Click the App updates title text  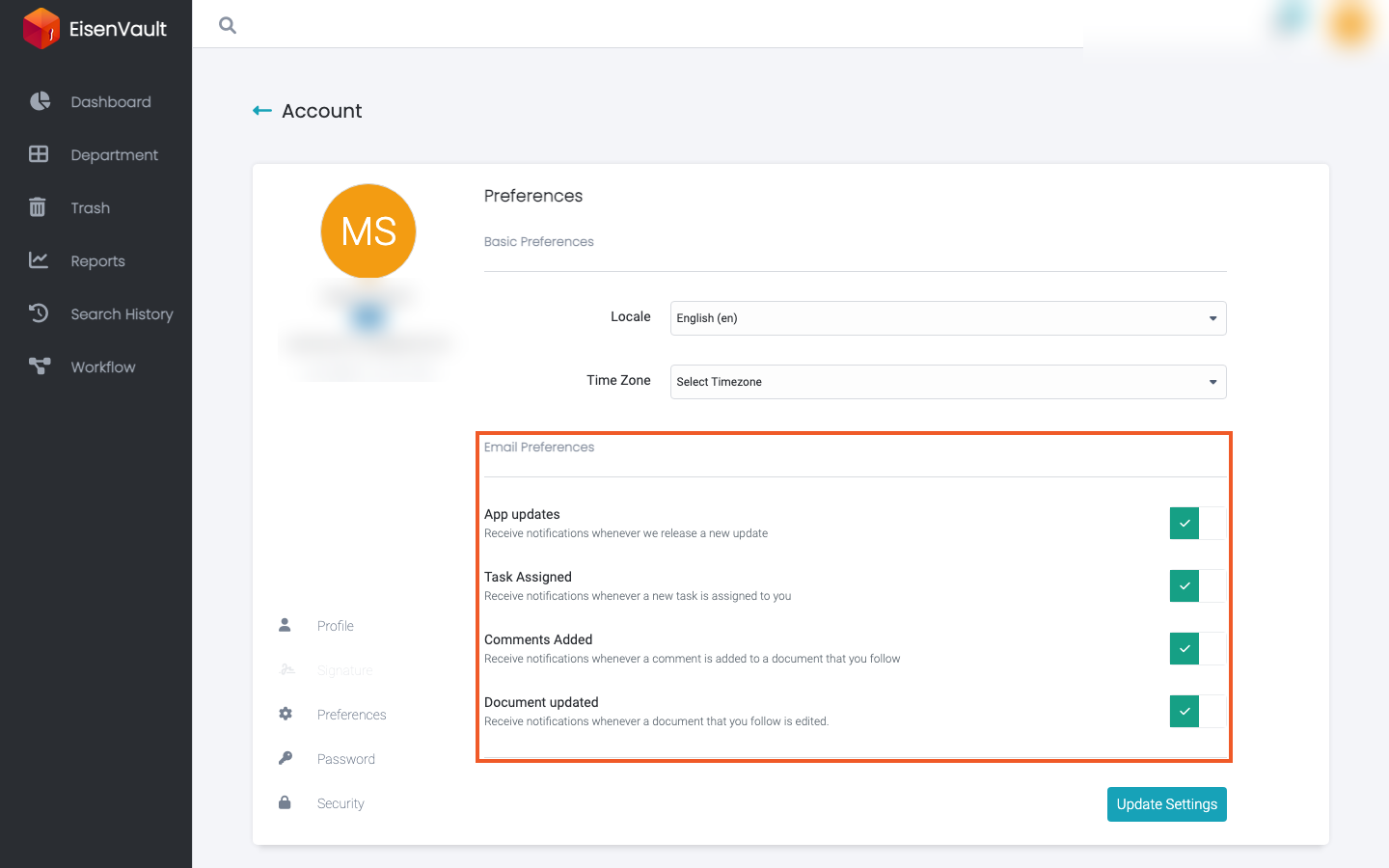point(522,514)
